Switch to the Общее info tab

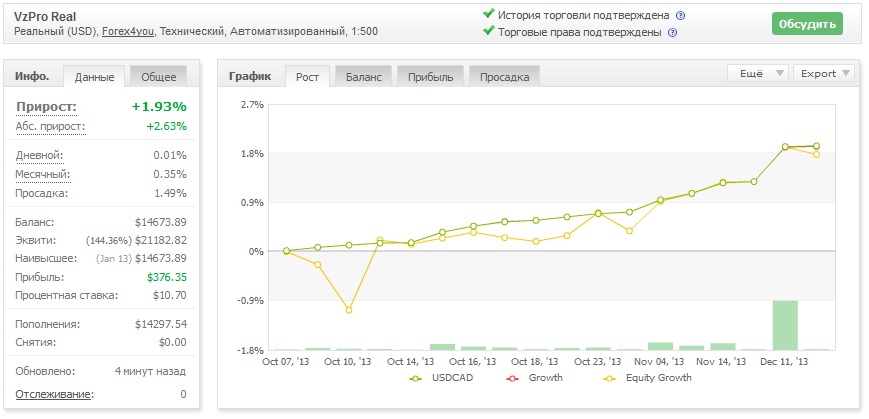159,76
